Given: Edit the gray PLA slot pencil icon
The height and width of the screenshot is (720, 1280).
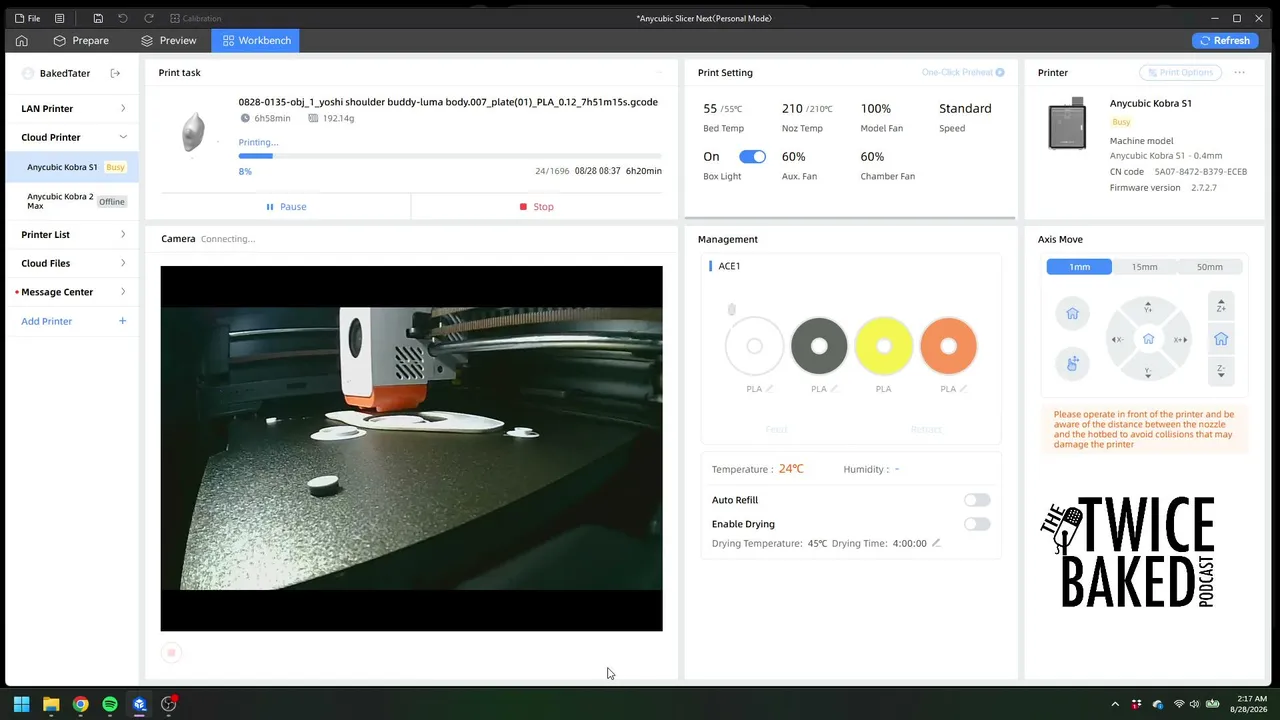Looking at the screenshot, I should tap(834, 389).
